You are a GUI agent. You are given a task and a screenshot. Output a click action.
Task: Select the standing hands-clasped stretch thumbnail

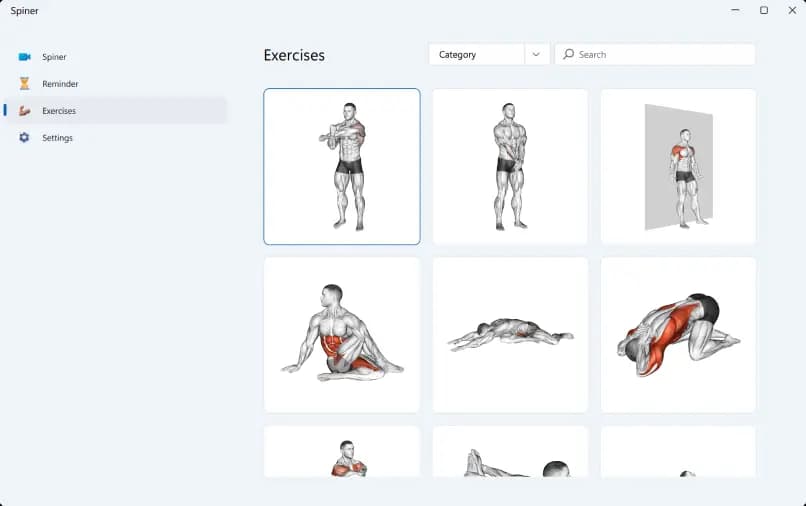click(510, 167)
